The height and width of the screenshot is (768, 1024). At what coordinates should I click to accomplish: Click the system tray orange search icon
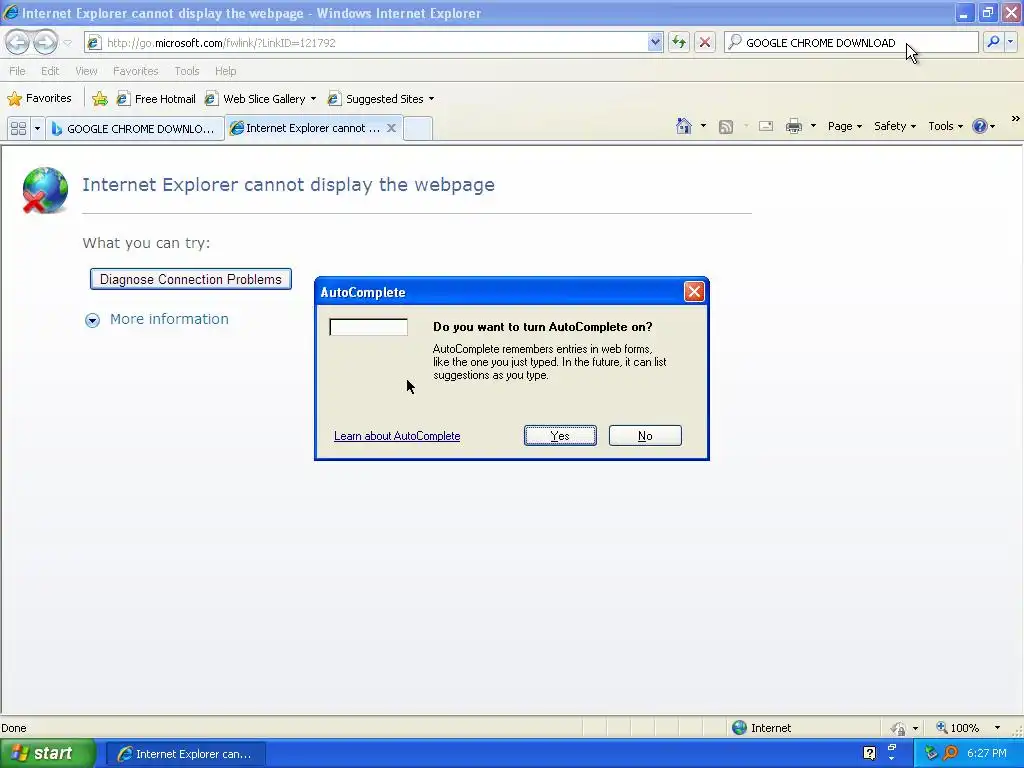[950, 754]
